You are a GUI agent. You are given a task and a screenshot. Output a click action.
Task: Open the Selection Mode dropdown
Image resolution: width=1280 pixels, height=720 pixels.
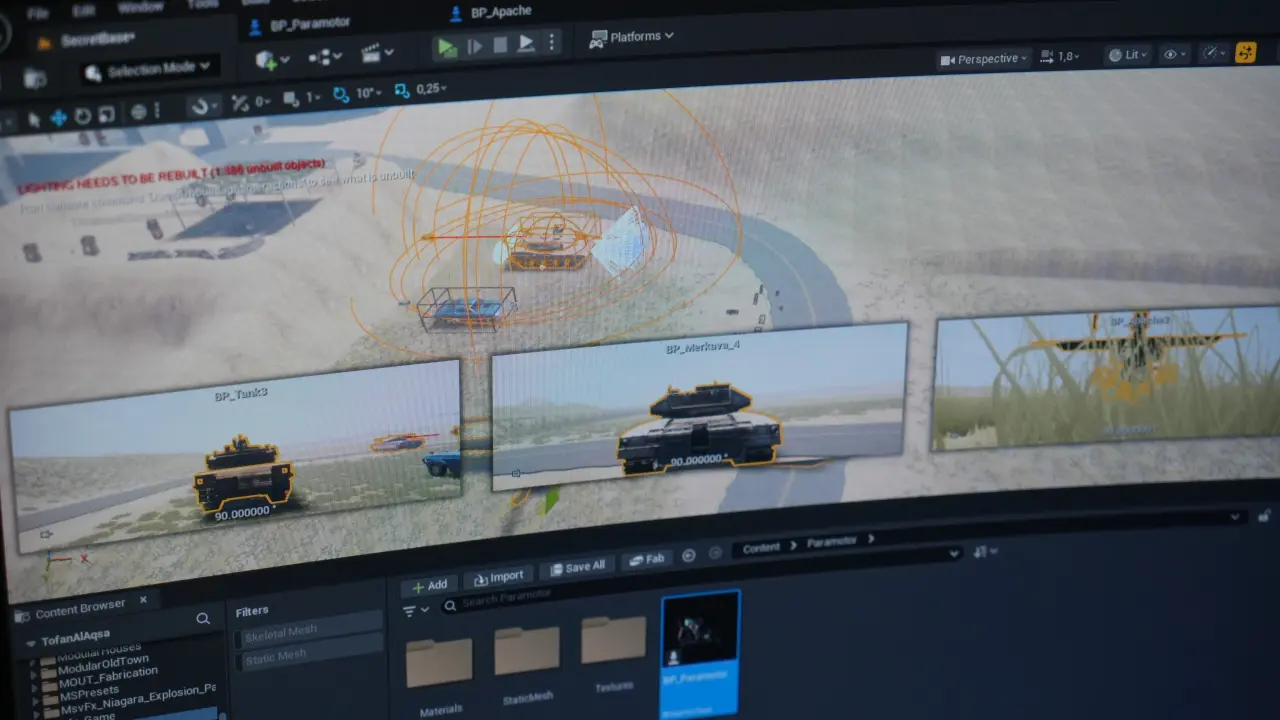148,69
